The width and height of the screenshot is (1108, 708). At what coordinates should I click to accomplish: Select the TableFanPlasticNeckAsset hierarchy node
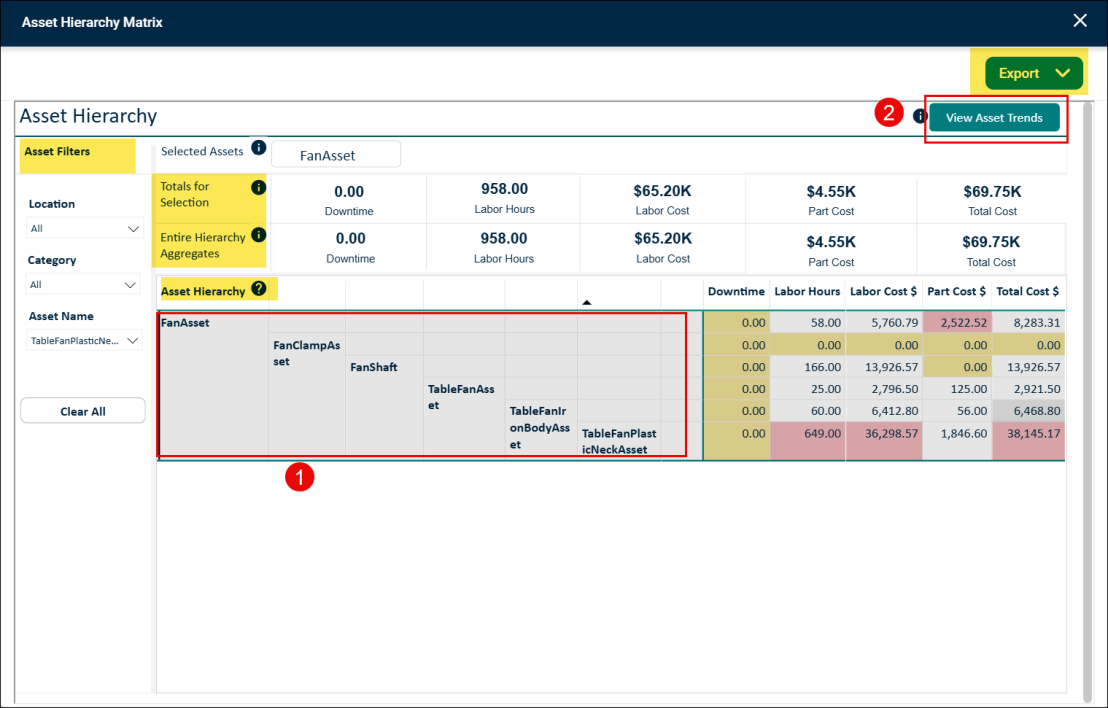coord(619,442)
